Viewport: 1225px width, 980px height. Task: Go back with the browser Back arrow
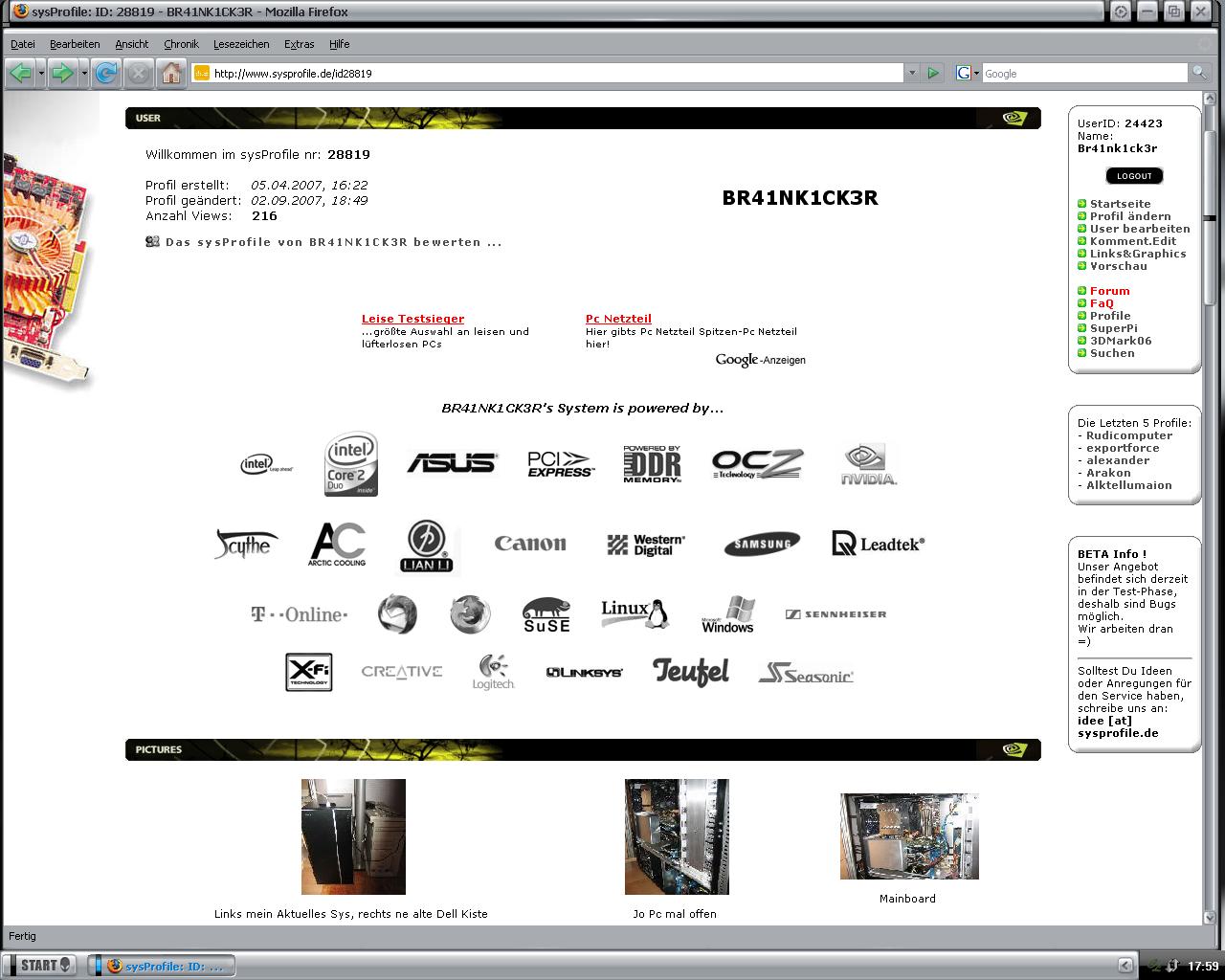[20, 73]
